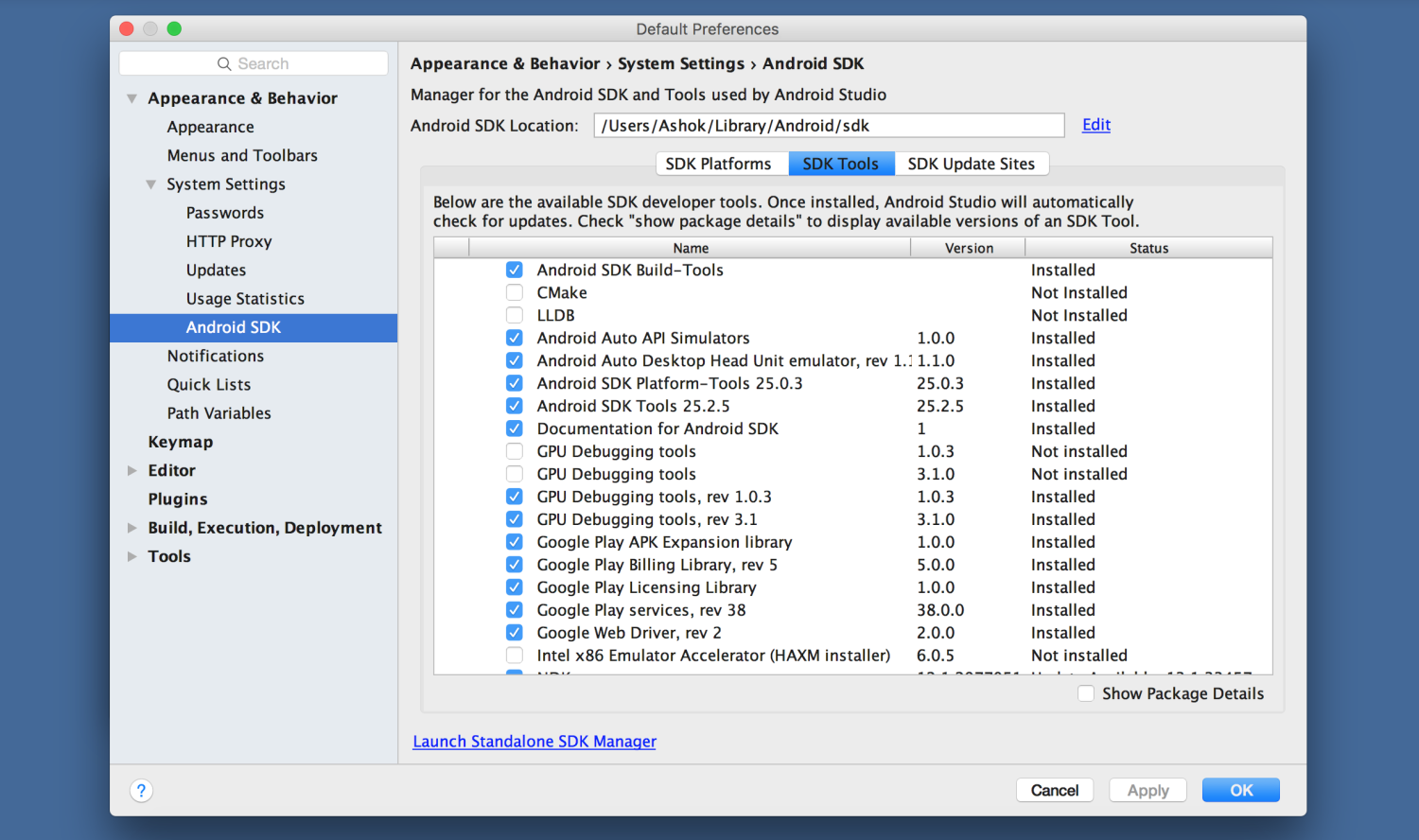
Task: Switch to the SDK Platforms tab
Action: point(722,164)
